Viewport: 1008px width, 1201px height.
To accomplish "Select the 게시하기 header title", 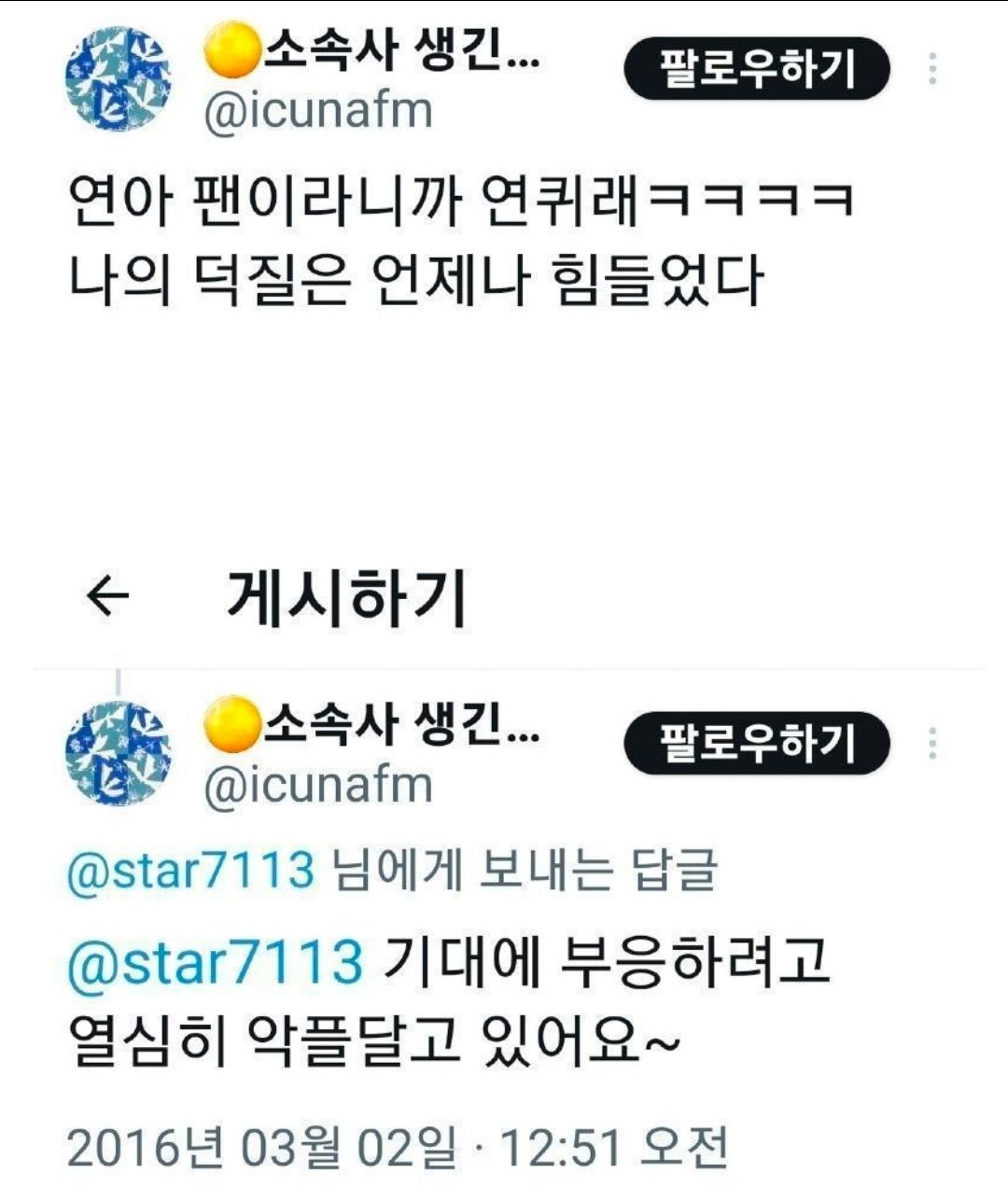I will [346, 597].
